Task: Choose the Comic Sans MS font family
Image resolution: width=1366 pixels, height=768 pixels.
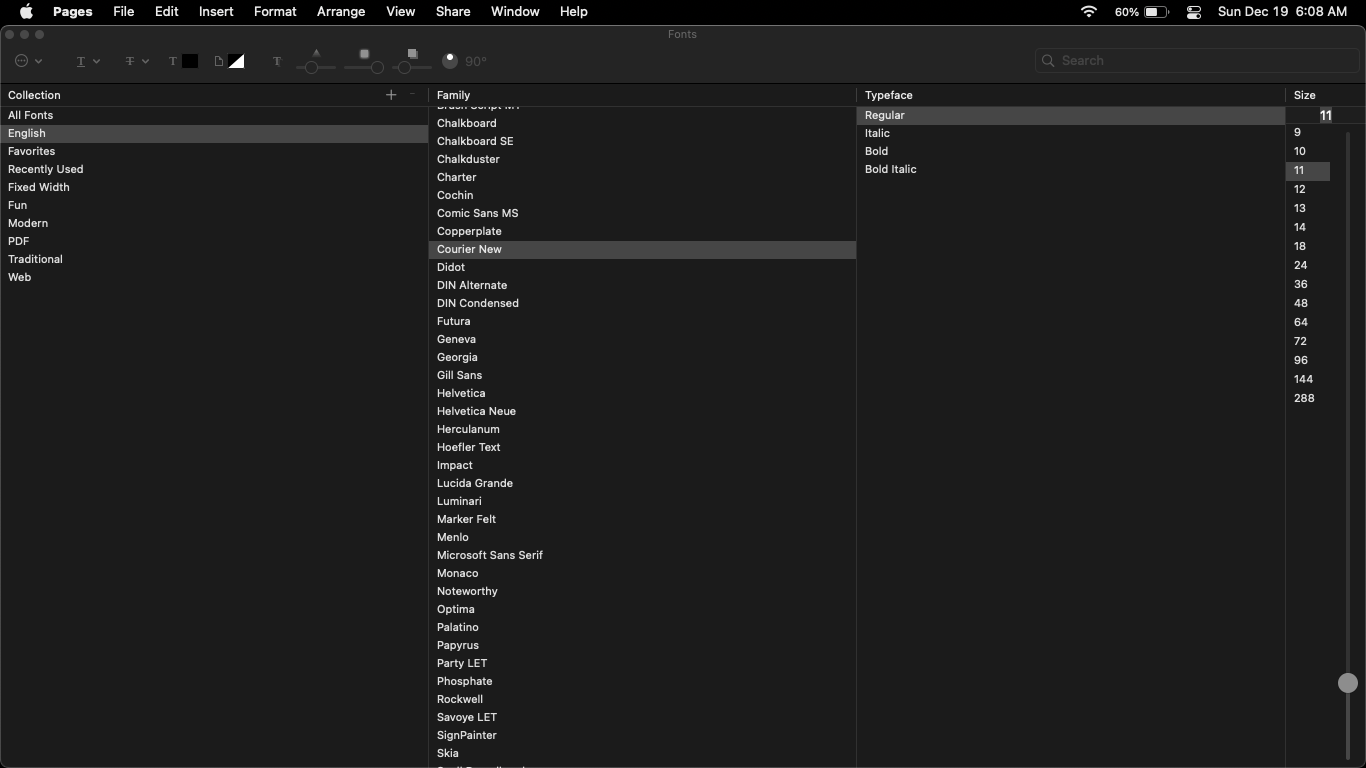Action: (x=642, y=213)
